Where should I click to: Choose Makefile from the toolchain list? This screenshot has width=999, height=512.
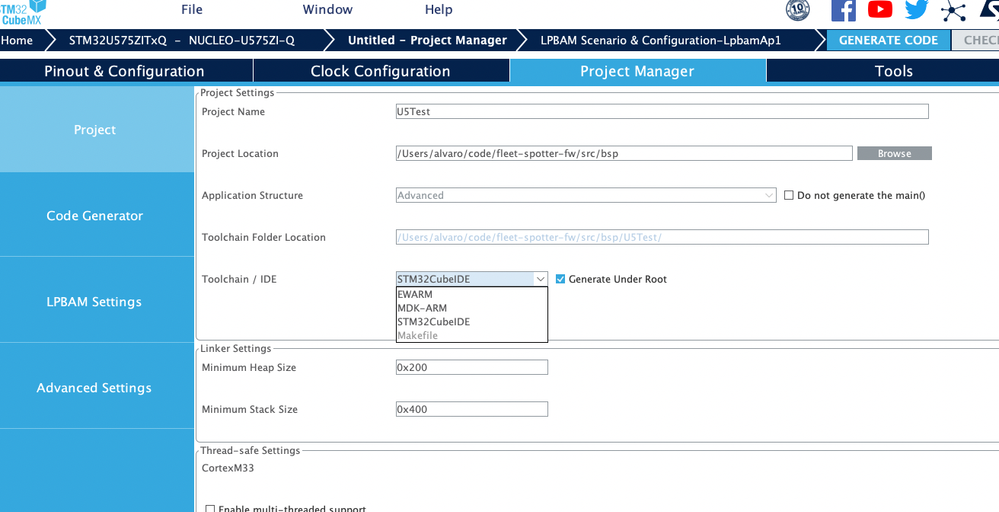[471, 336]
